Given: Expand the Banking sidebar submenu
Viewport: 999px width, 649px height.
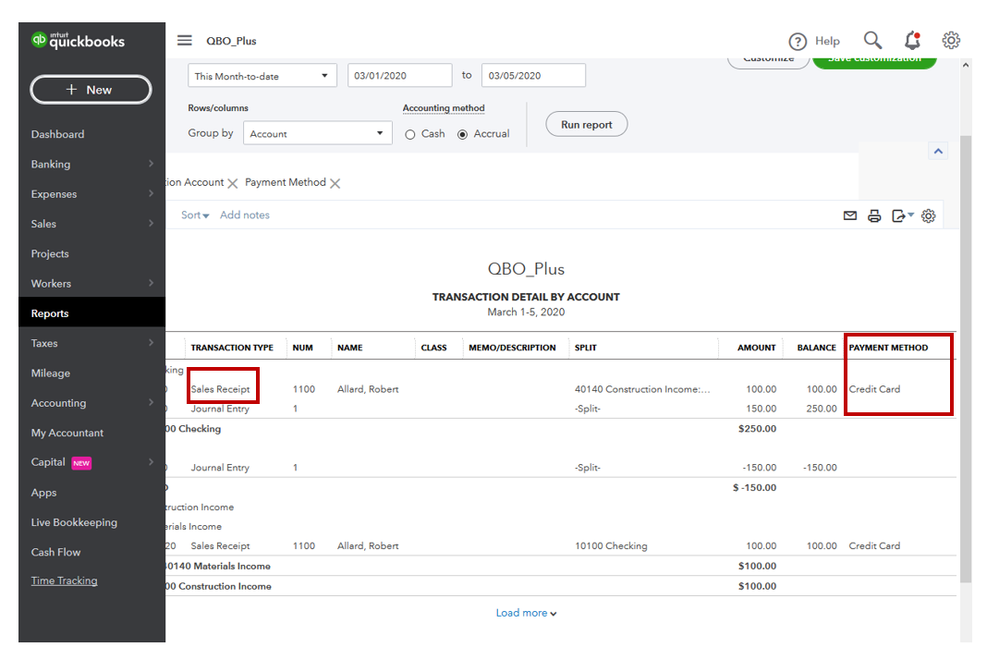Looking at the screenshot, I should [151, 164].
